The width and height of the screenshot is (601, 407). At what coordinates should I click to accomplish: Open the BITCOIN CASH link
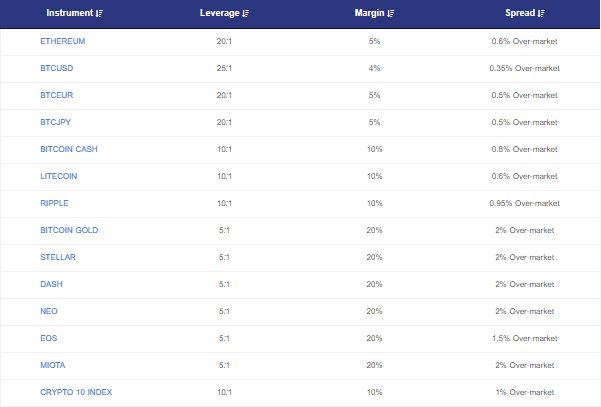(69, 149)
